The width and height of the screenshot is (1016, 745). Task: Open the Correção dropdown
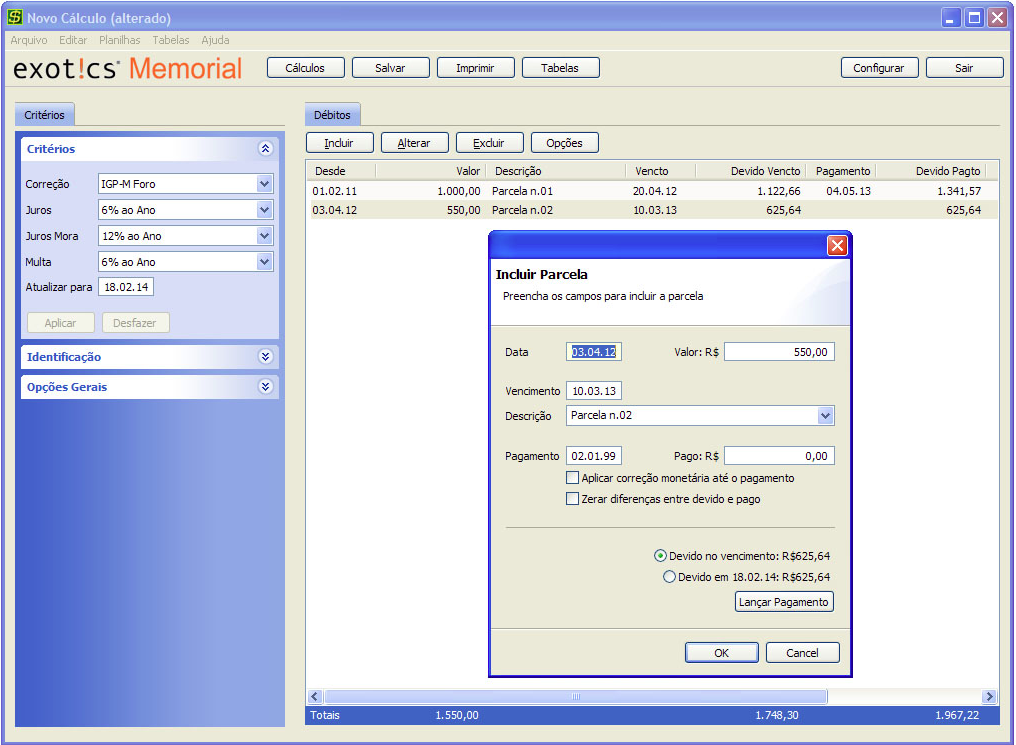[x=264, y=184]
